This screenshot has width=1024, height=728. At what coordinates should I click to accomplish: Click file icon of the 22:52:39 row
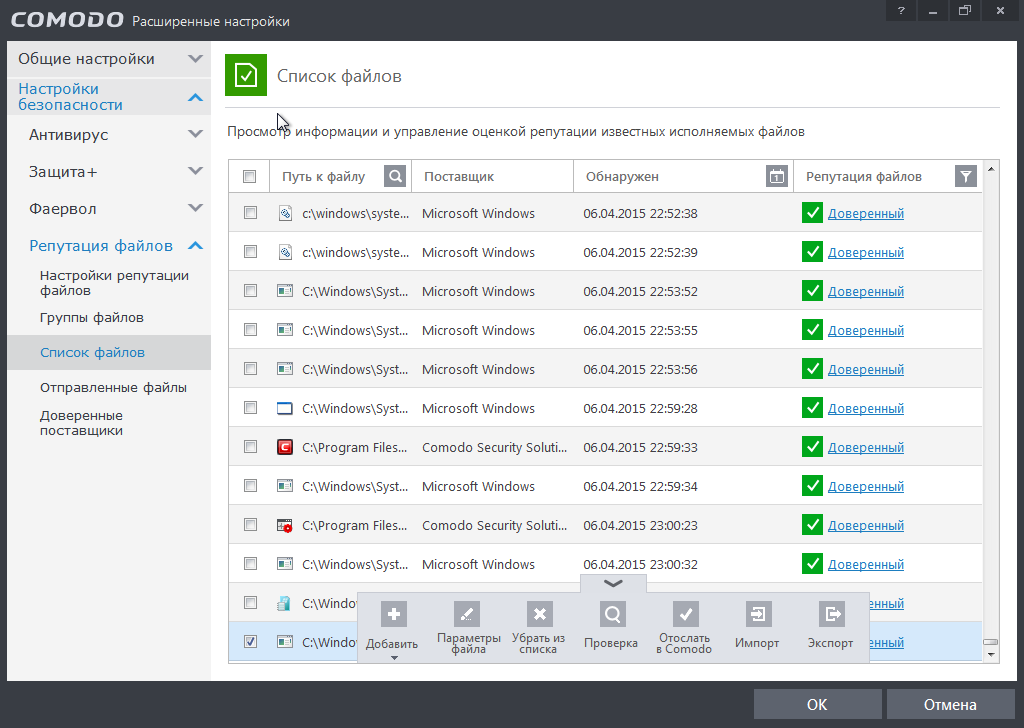(x=285, y=252)
